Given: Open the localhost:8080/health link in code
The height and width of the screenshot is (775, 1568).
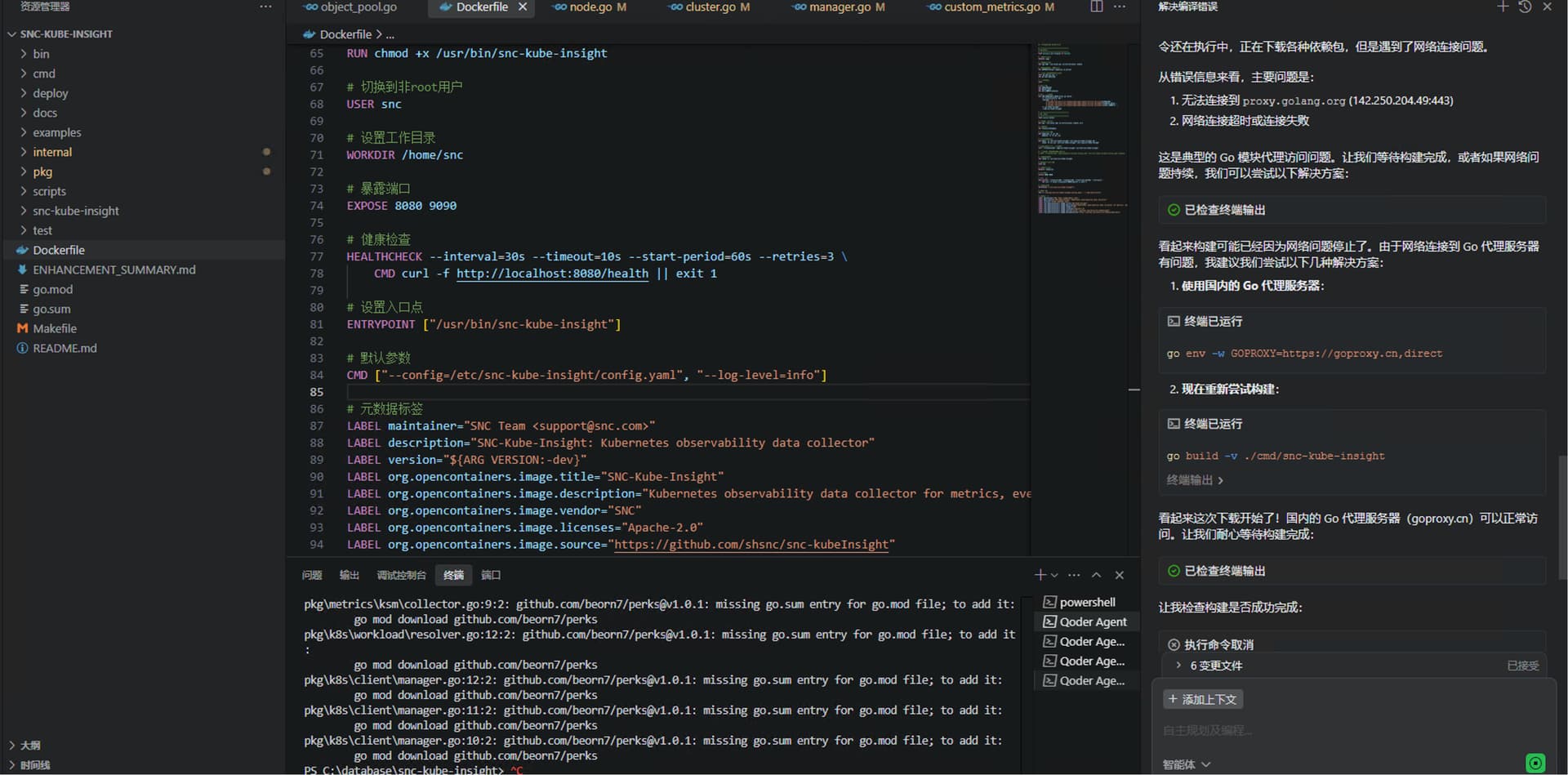Looking at the screenshot, I should [x=552, y=274].
